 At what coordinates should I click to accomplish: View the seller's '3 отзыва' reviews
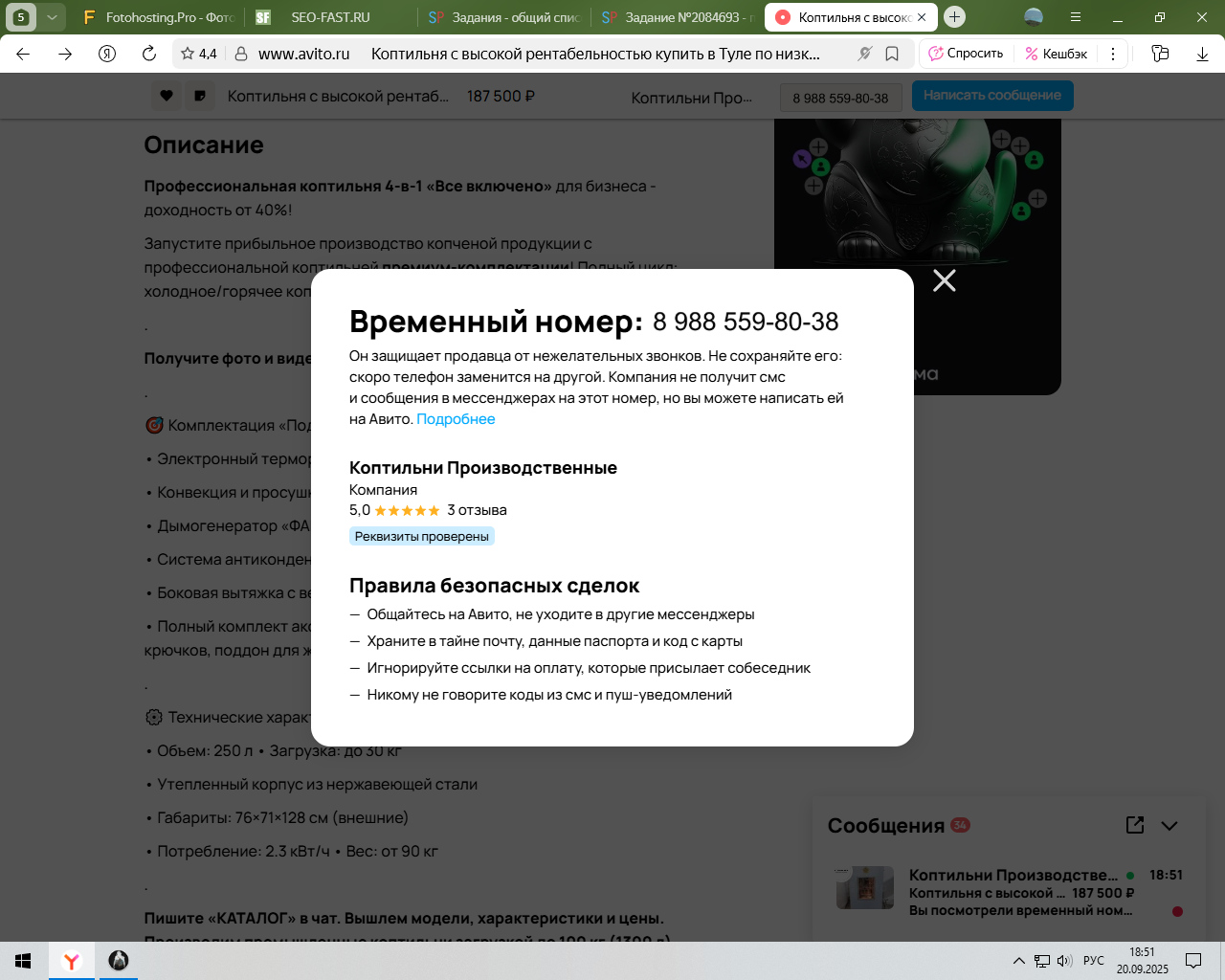(x=477, y=510)
